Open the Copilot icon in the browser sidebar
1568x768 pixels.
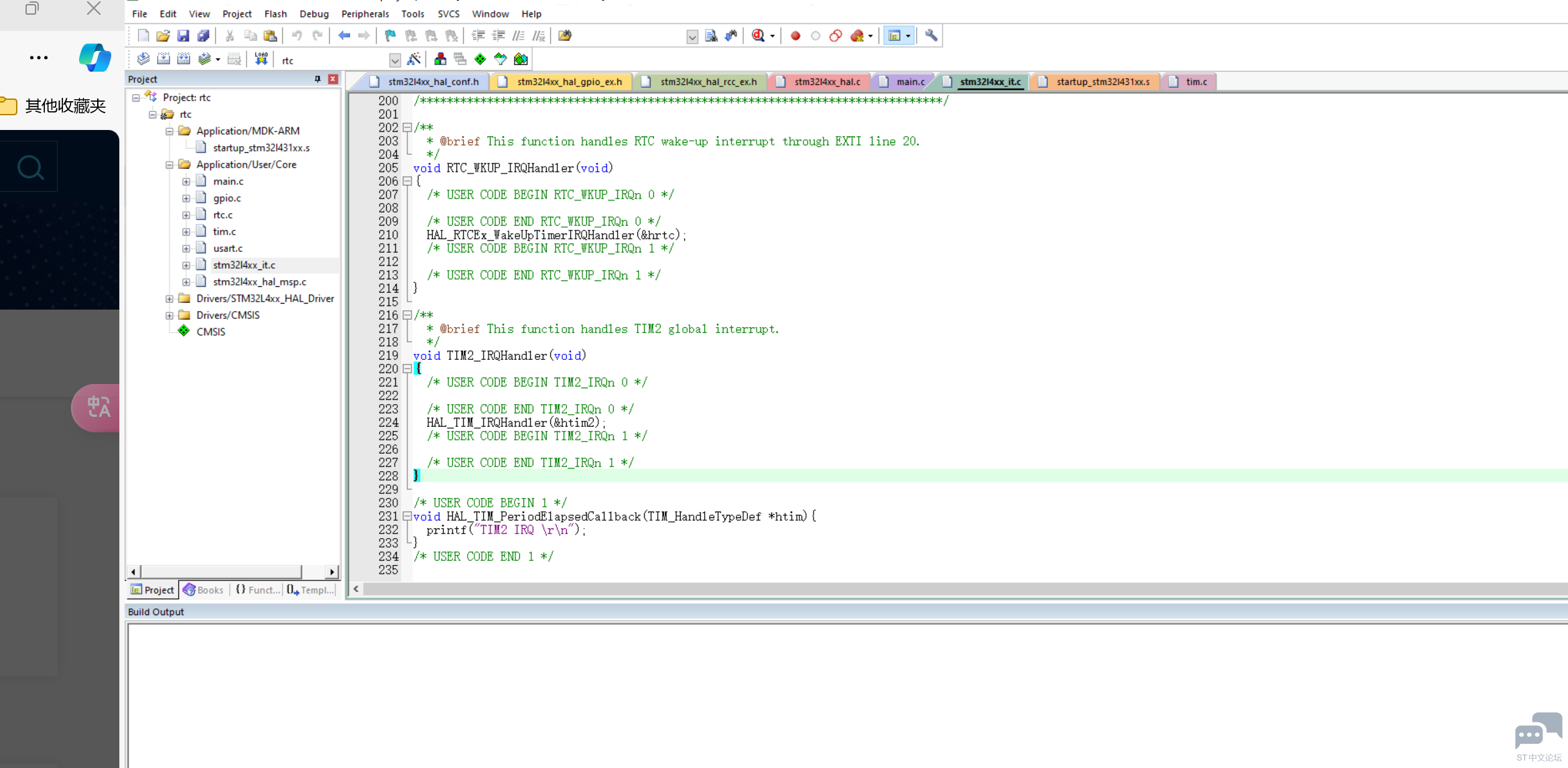(x=95, y=58)
